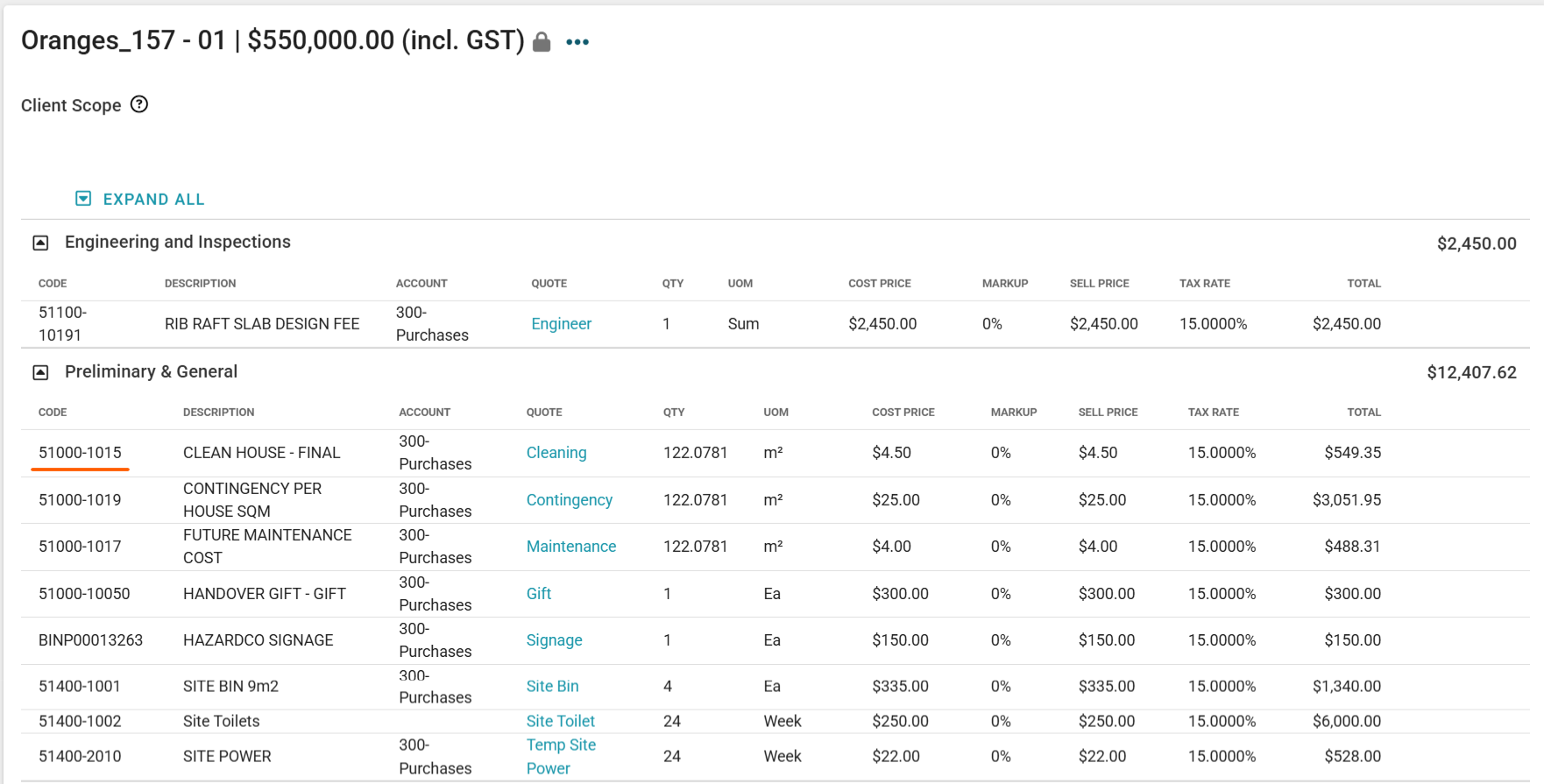Click the 300-Purchases account in Handover Gift row
The width and height of the screenshot is (1544, 784).
pos(436,593)
